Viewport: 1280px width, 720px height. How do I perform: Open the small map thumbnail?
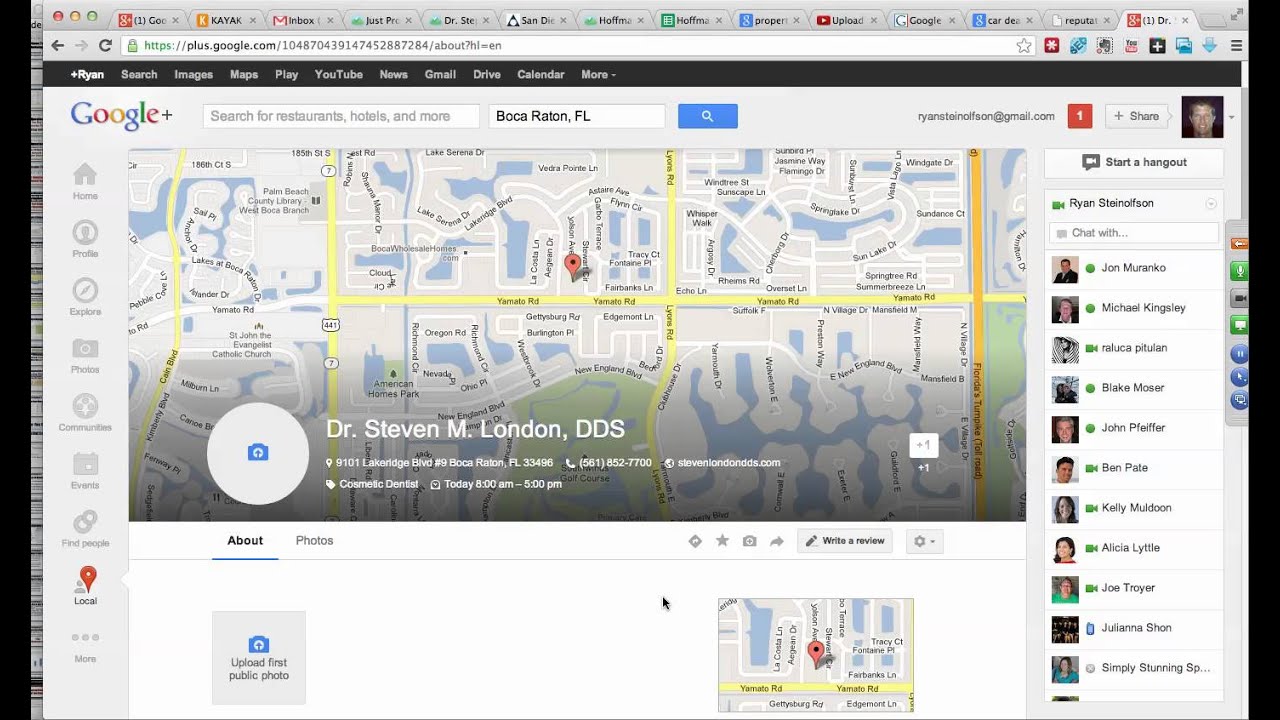[x=816, y=655]
